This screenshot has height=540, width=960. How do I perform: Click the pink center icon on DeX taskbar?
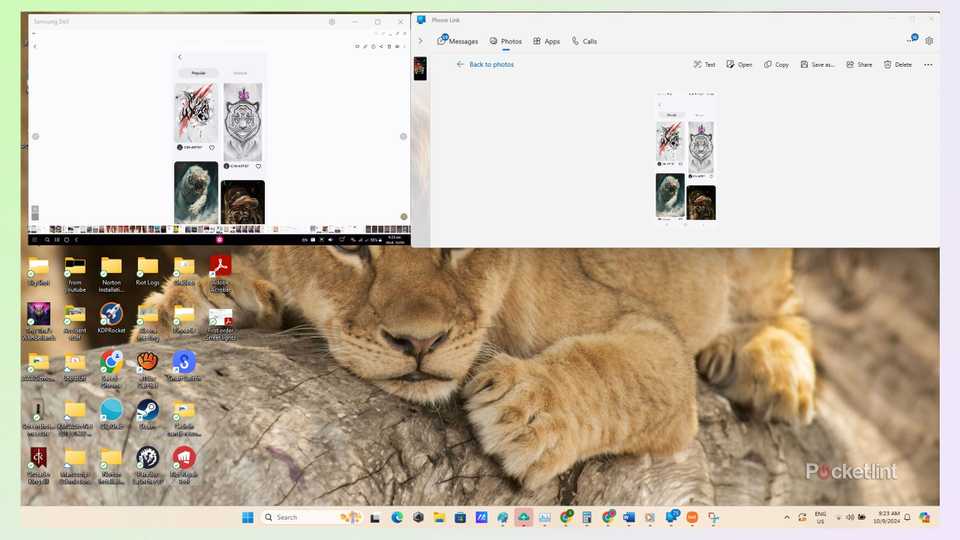[x=219, y=240]
